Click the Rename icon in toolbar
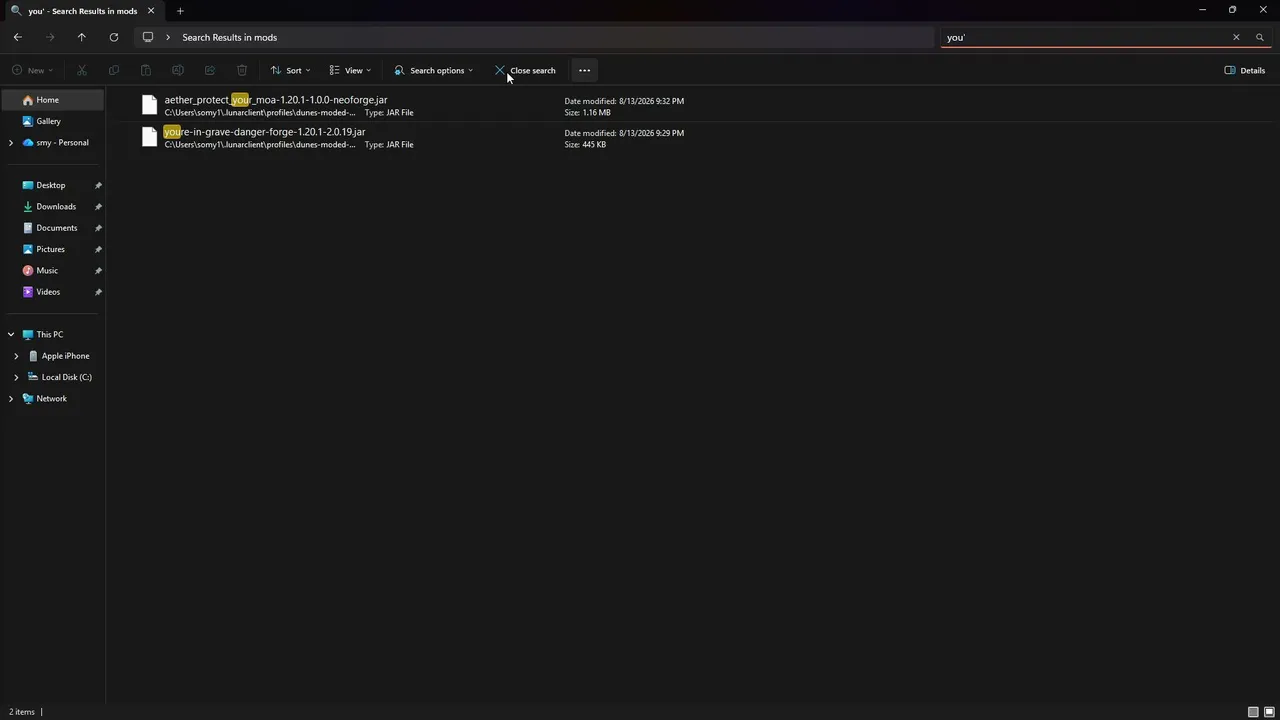The height and width of the screenshot is (720, 1280). click(x=178, y=70)
